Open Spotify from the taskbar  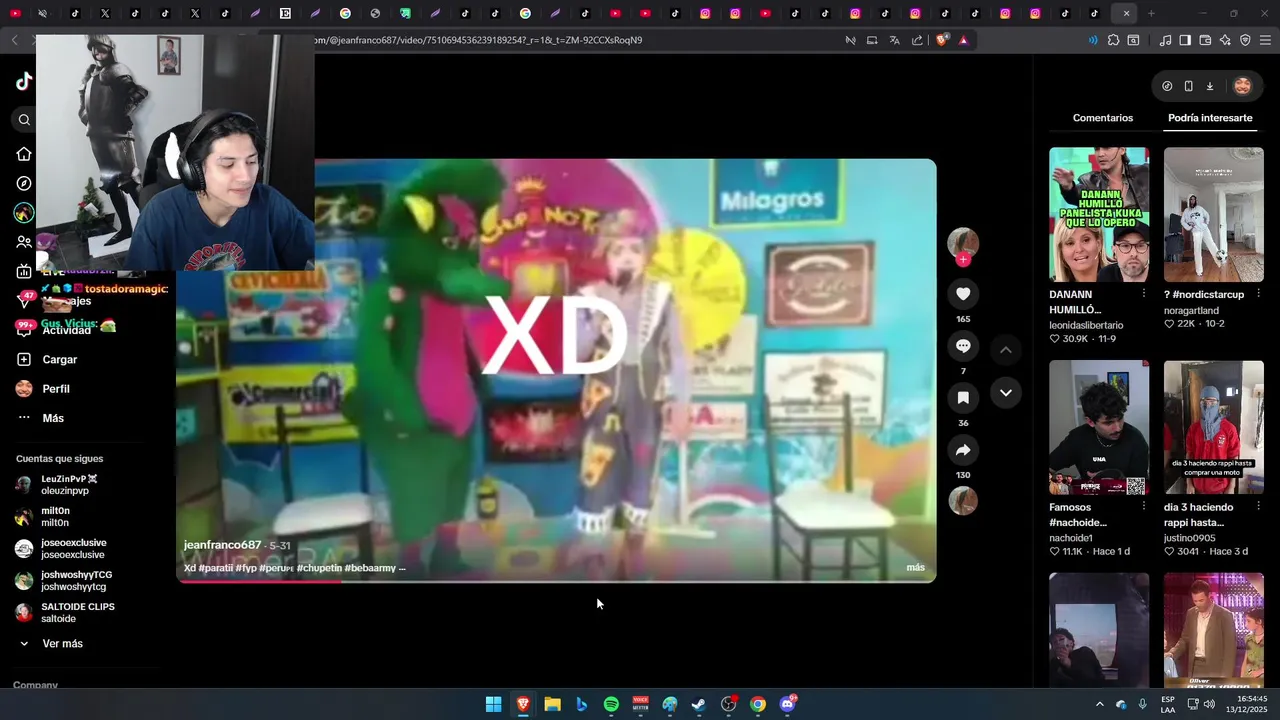point(611,704)
